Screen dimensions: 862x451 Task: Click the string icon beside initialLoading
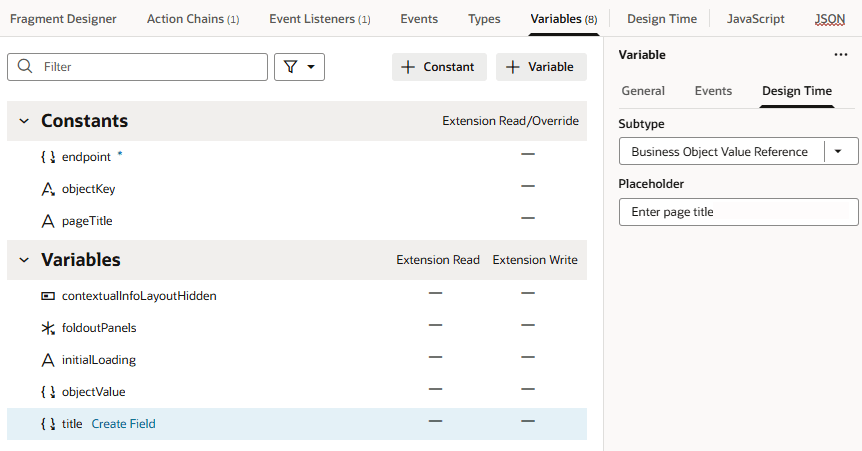pyautogui.click(x=48, y=360)
